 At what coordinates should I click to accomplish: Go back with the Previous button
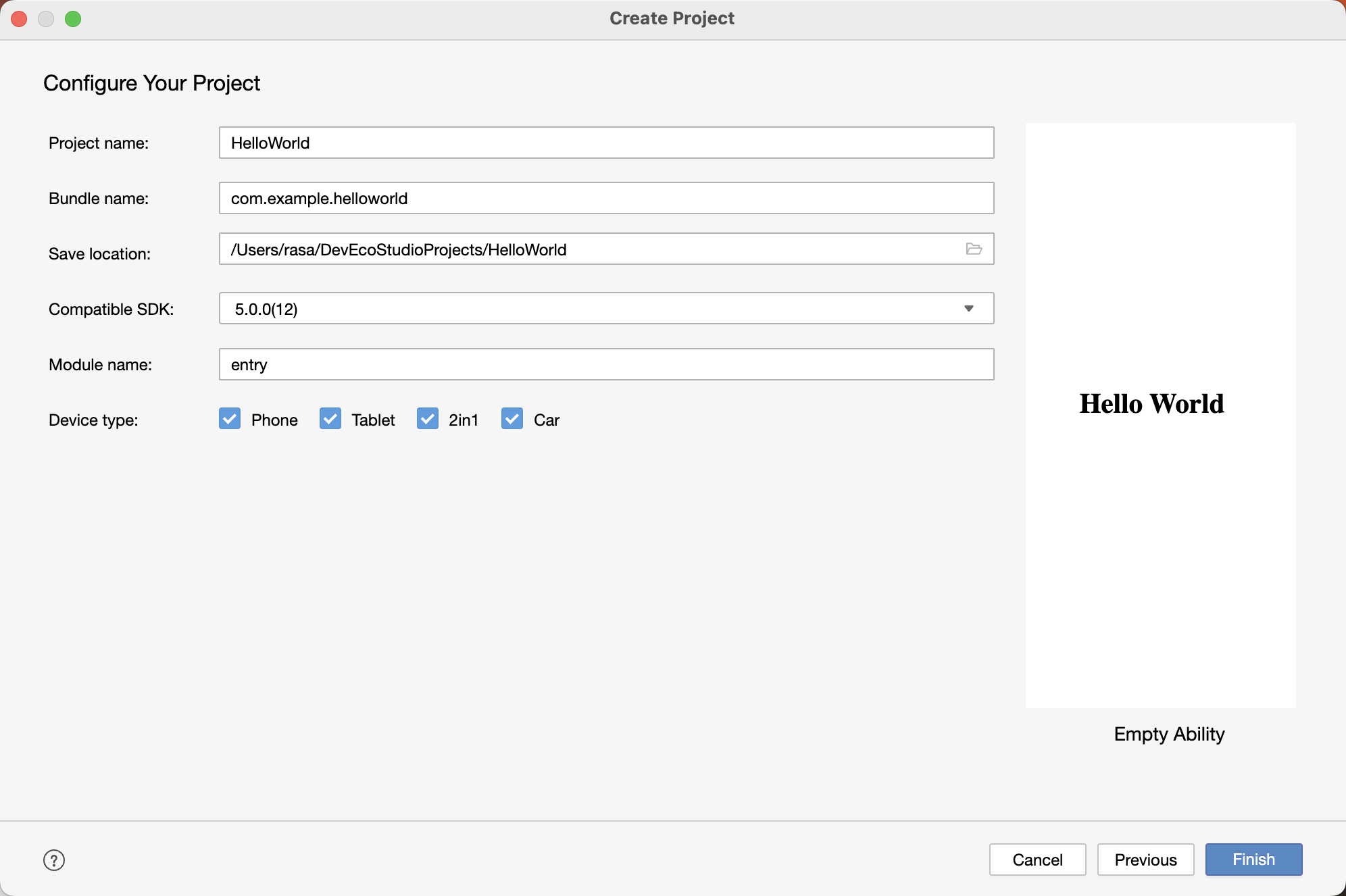[1145, 860]
